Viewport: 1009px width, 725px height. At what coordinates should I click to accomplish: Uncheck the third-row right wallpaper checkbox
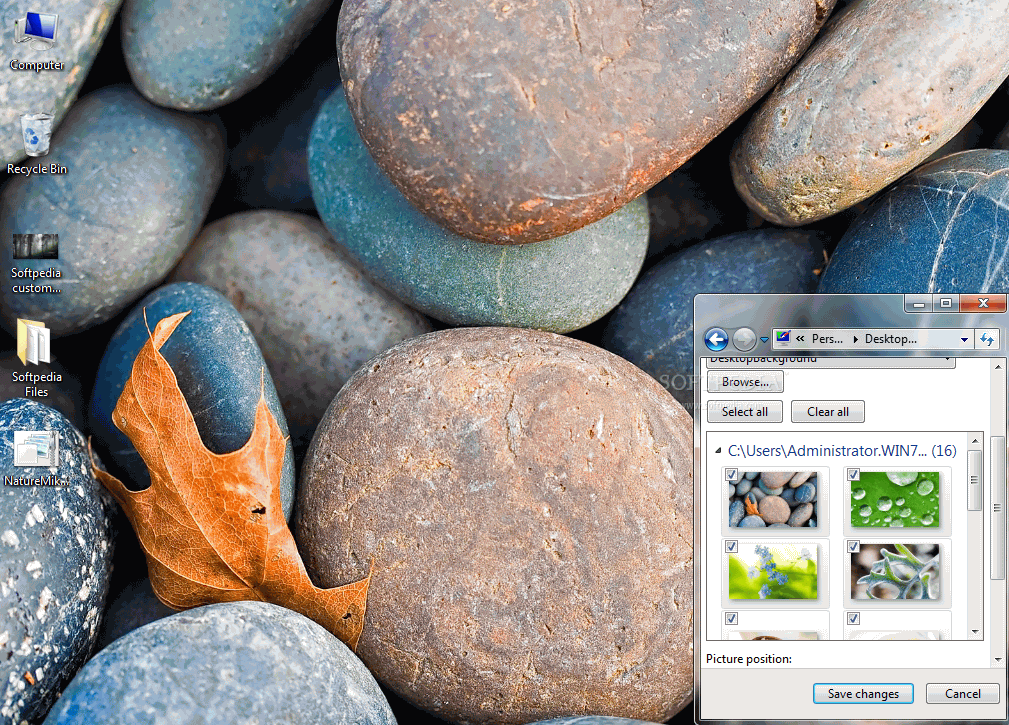[x=853, y=619]
